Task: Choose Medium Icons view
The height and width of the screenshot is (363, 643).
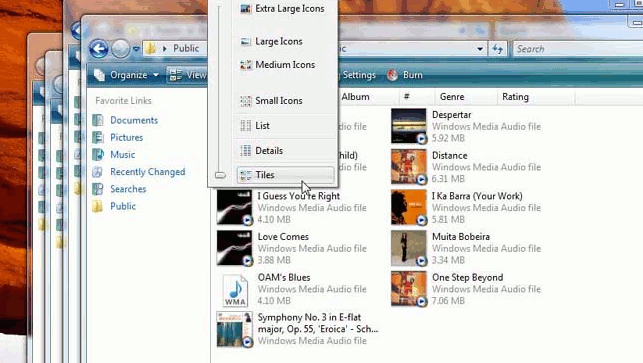Action: coord(285,65)
